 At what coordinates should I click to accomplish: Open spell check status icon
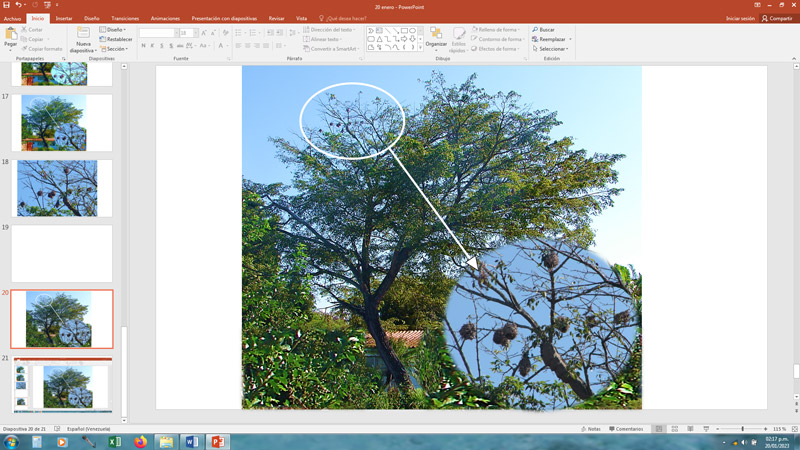(57, 429)
